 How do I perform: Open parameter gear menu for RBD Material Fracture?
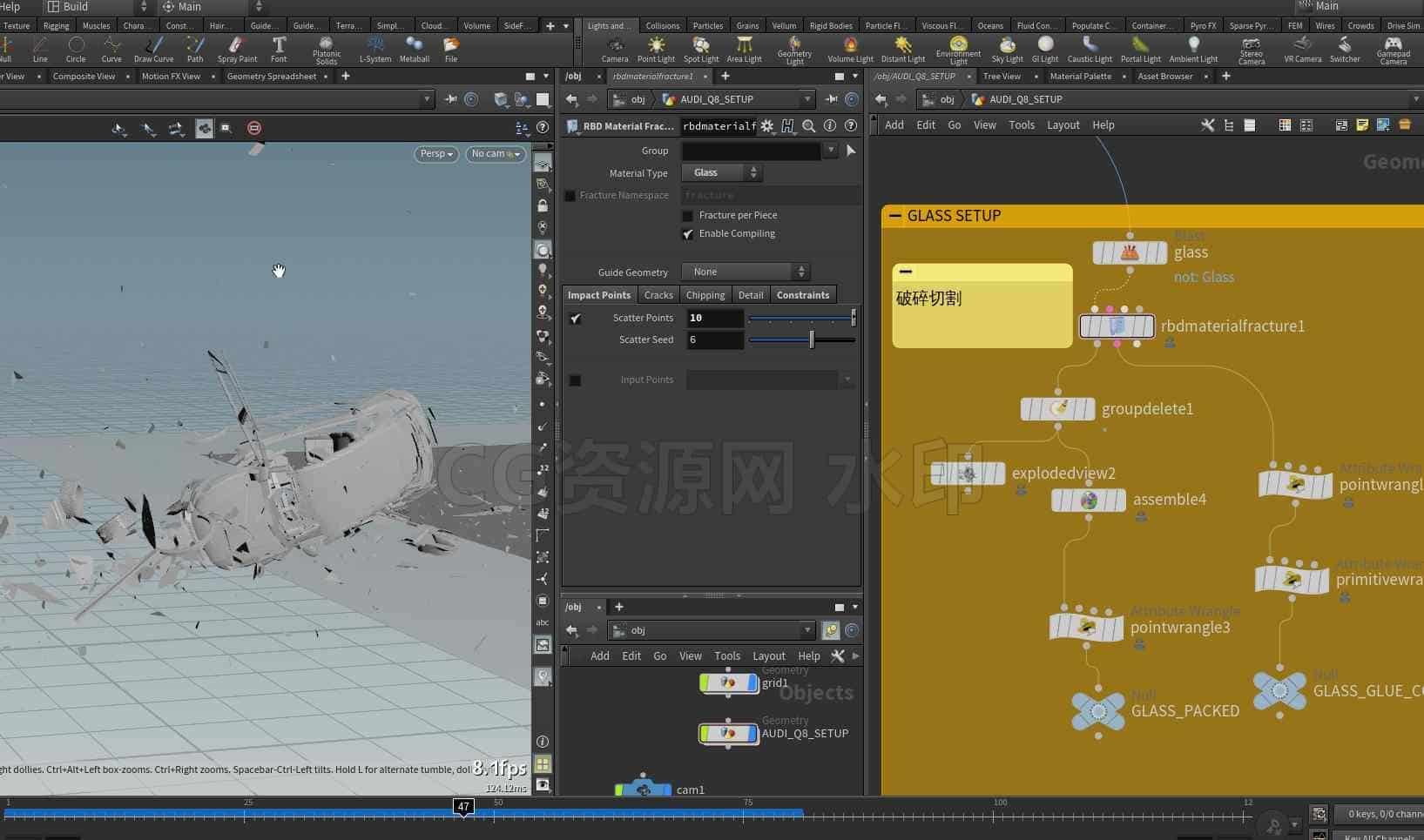(x=766, y=126)
